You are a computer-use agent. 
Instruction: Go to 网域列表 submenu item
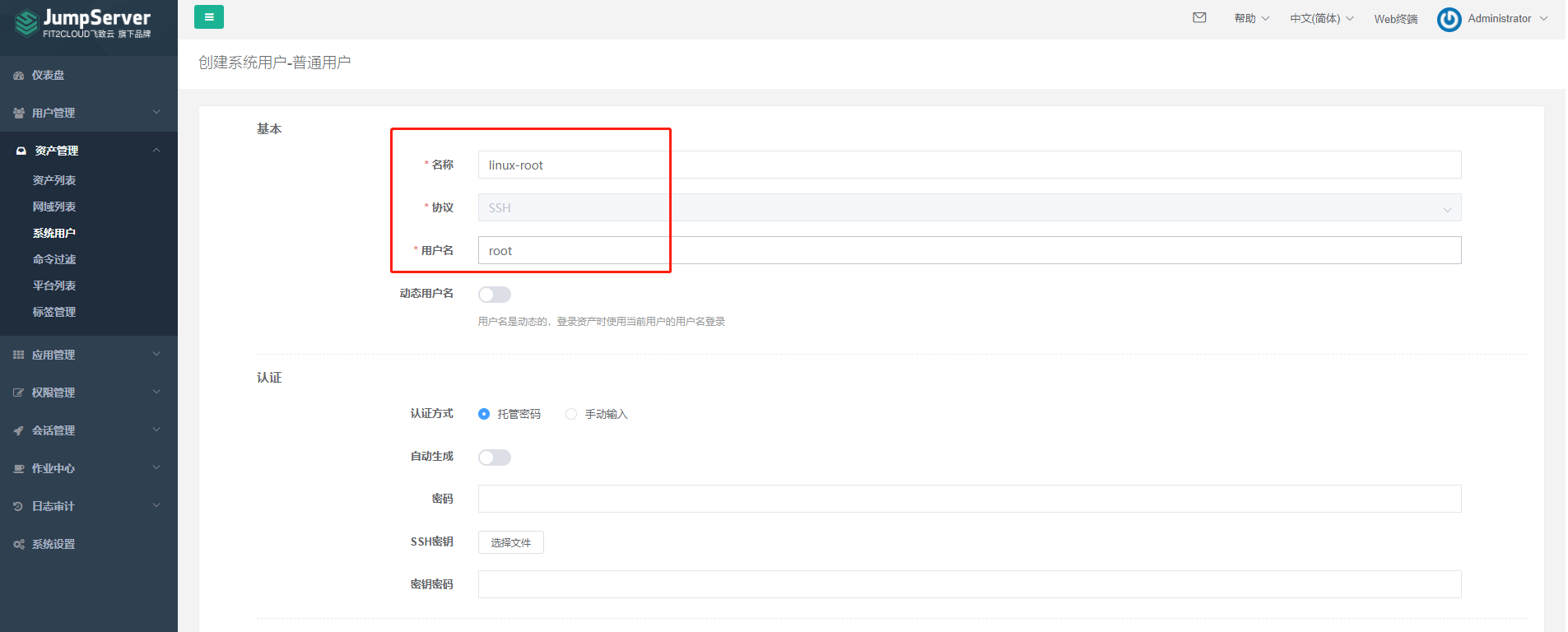54,207
